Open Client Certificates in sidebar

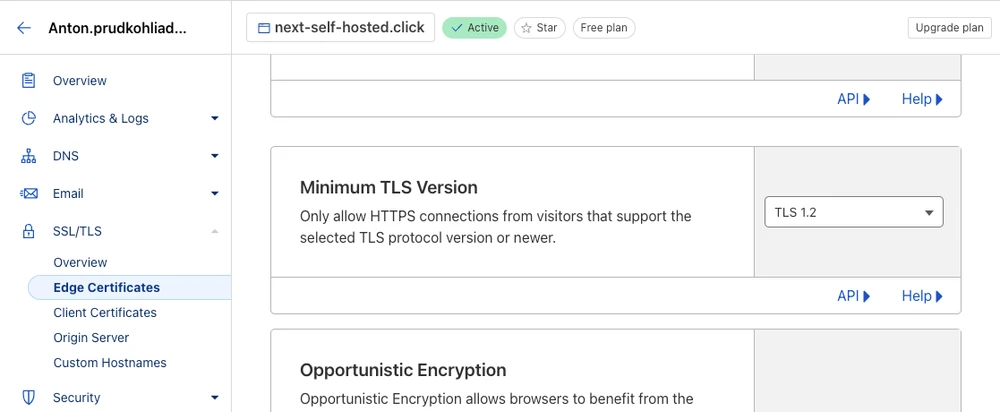point(105,312)
